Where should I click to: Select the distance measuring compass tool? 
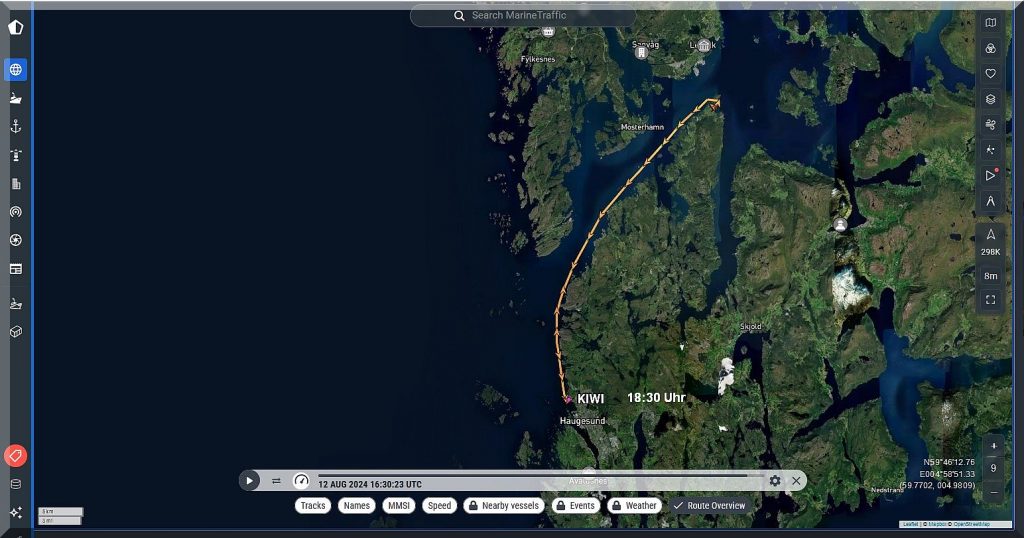990,201
